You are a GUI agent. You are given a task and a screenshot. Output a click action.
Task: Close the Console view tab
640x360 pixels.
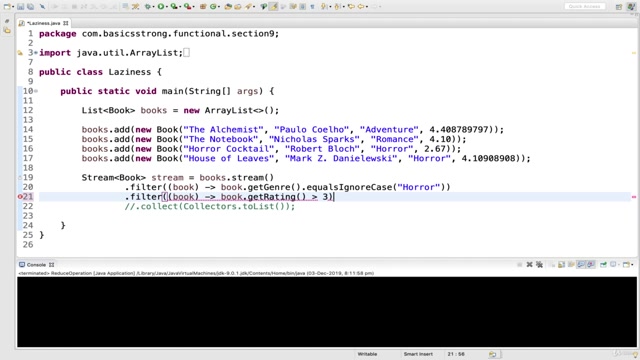tap(51, 265)
